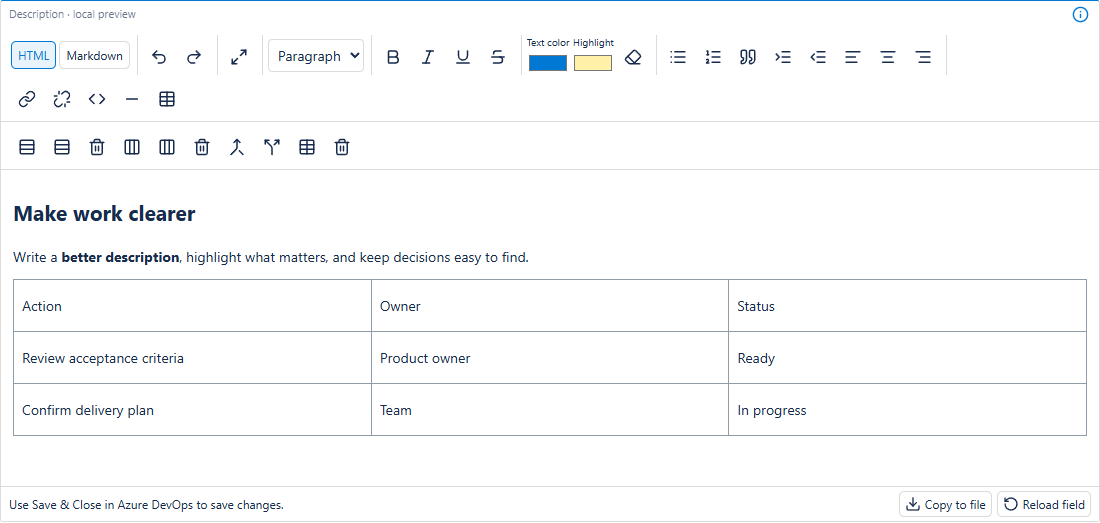Click the trash icon right after the column icons

202,147
